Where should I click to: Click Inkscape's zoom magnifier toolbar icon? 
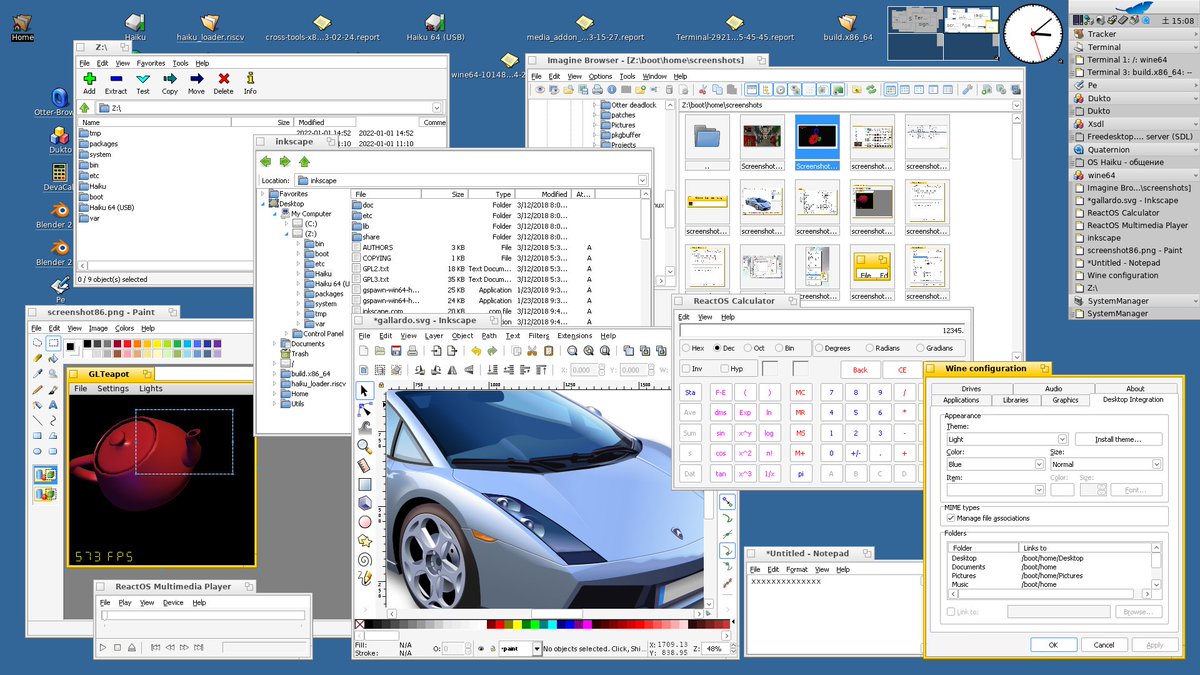coord(572,351)
